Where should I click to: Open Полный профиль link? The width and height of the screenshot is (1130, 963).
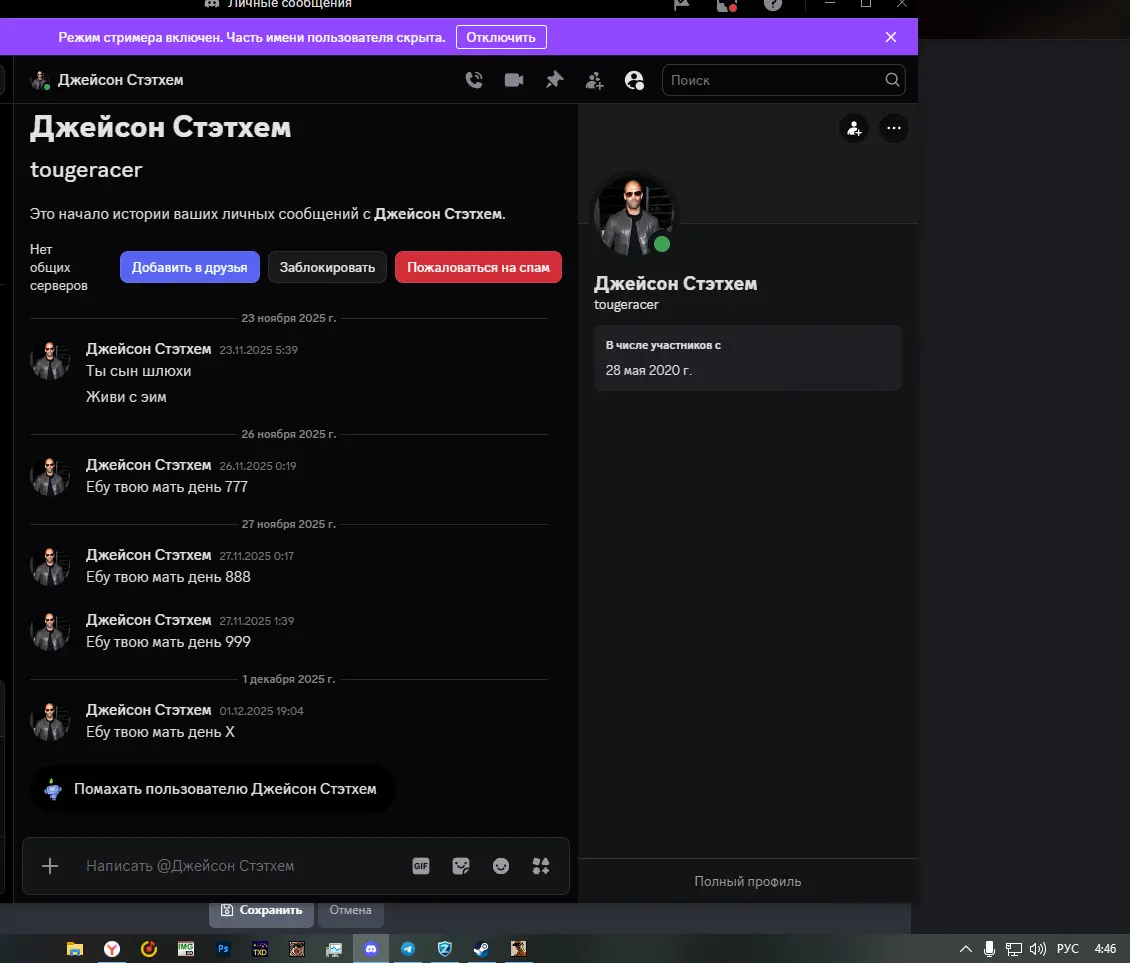tap(747, 881)
